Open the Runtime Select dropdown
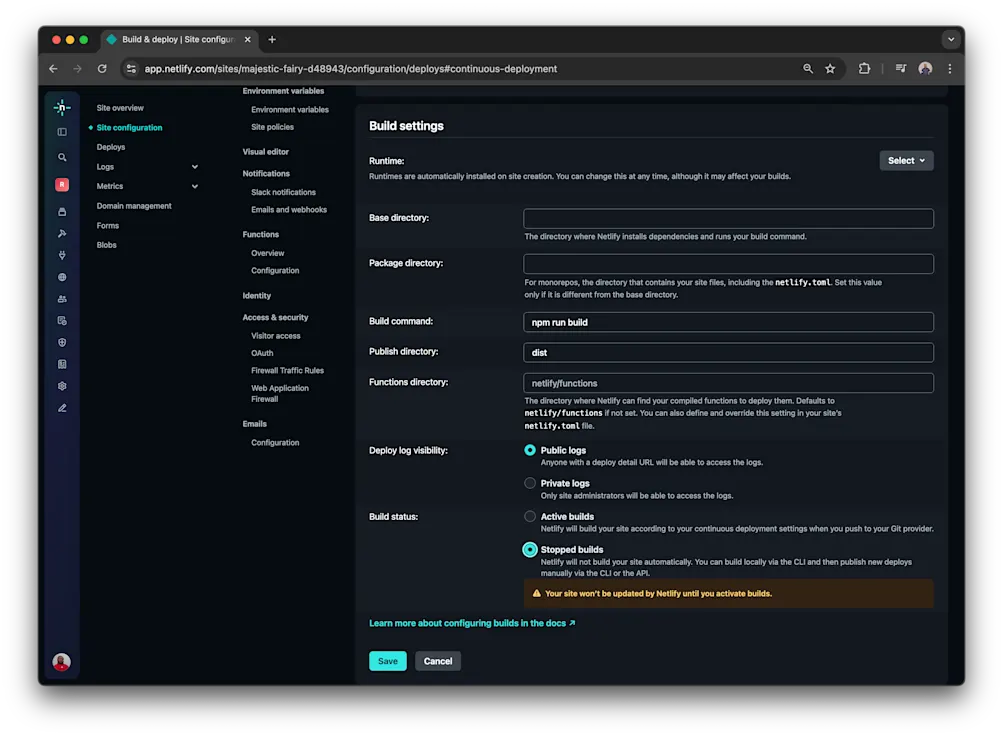1003x736 pixels. click(905, 159)
